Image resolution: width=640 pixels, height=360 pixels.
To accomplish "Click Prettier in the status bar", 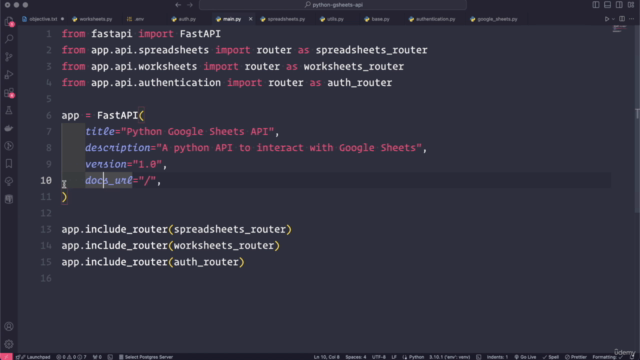I will (575, 357).
